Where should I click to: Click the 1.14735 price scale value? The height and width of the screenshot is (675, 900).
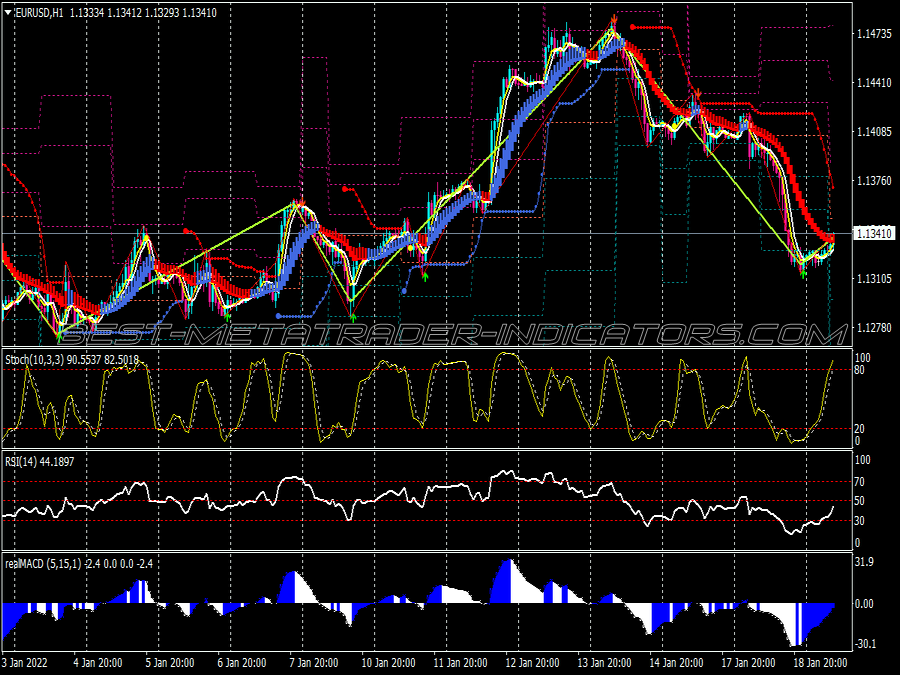[x=874, y=34]
